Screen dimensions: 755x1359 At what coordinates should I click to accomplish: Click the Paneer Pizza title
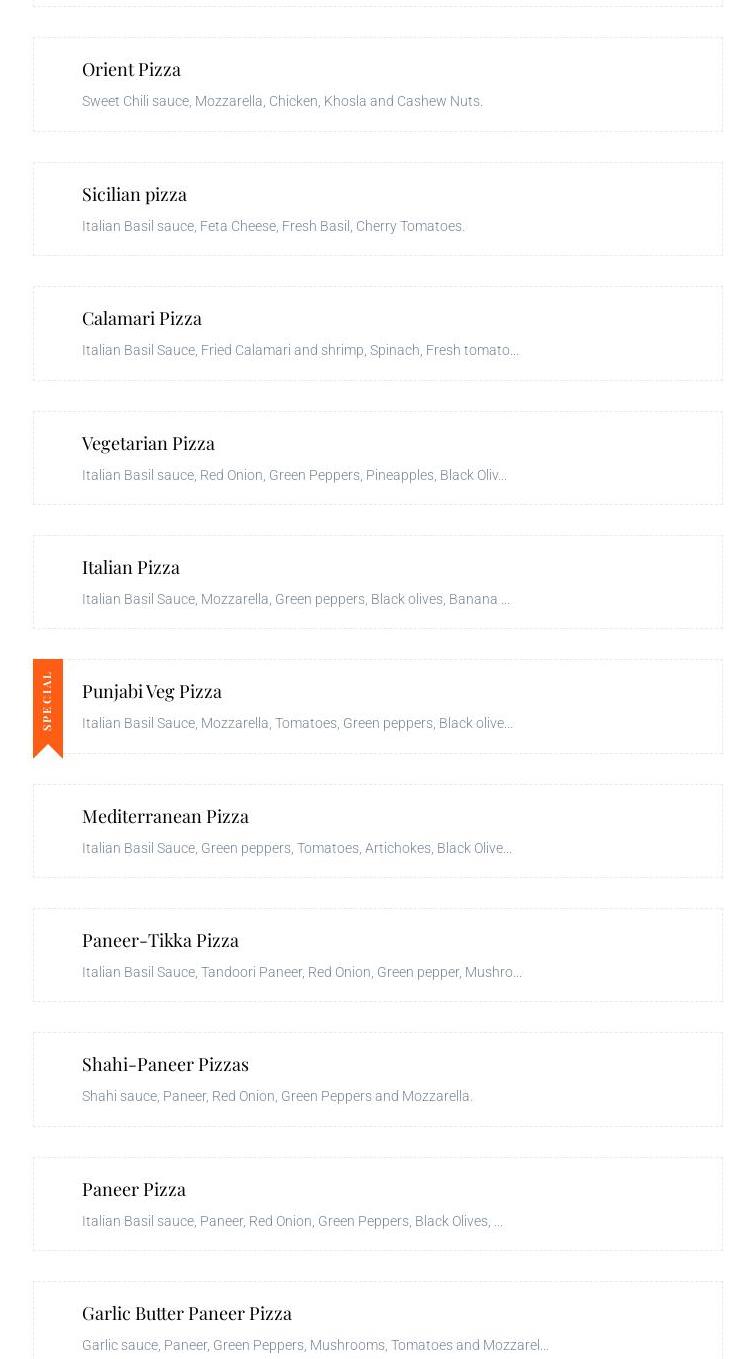click(x=134, y=1189)
